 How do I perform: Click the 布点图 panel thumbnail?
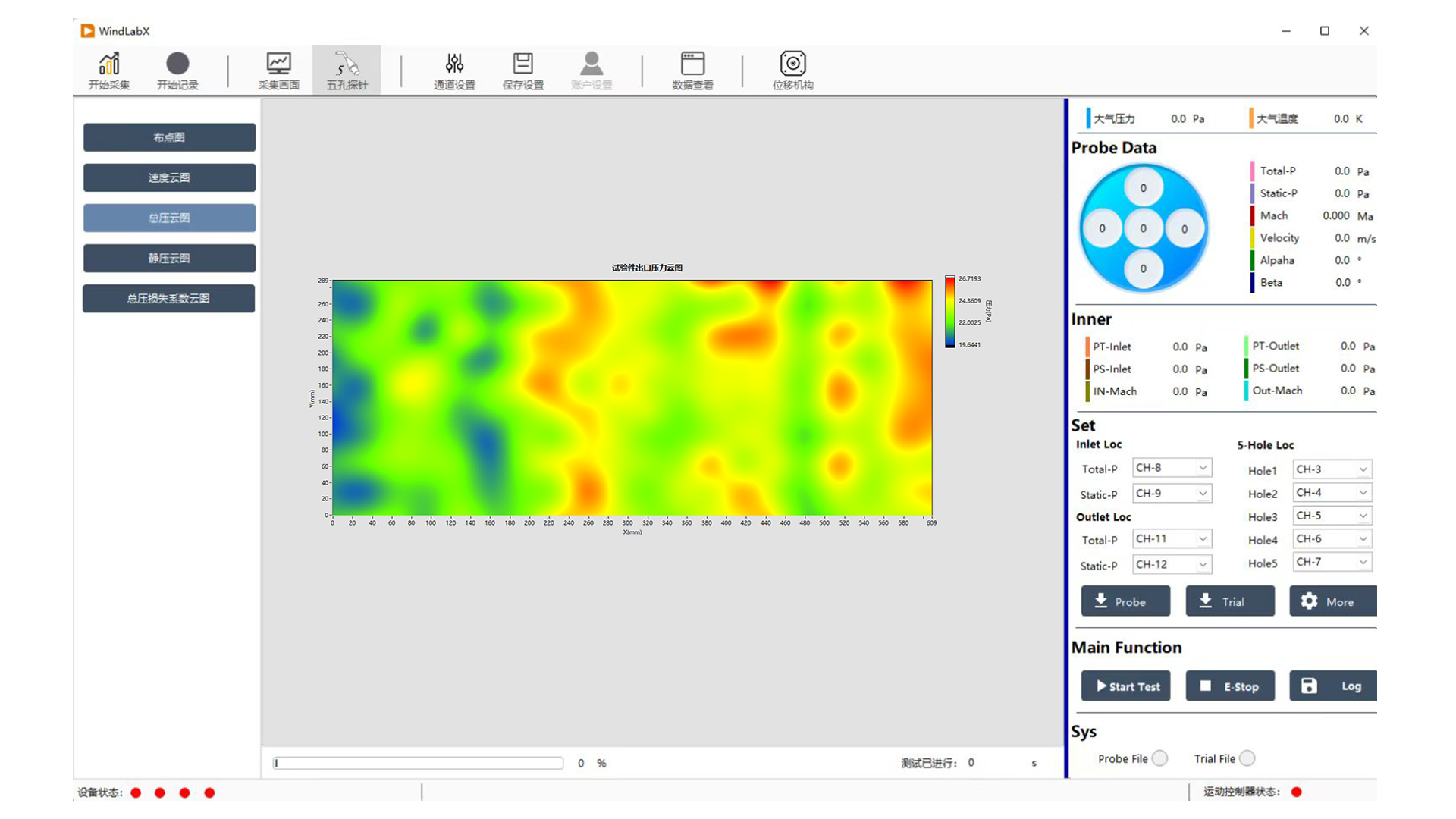(x=168, y=137)
